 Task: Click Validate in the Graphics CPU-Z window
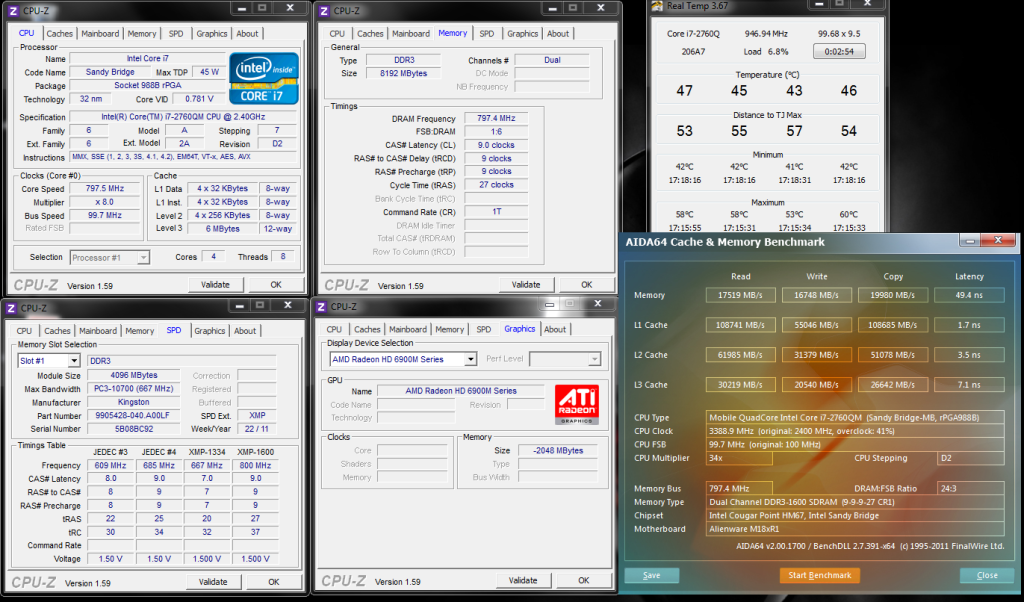[523, 580]
